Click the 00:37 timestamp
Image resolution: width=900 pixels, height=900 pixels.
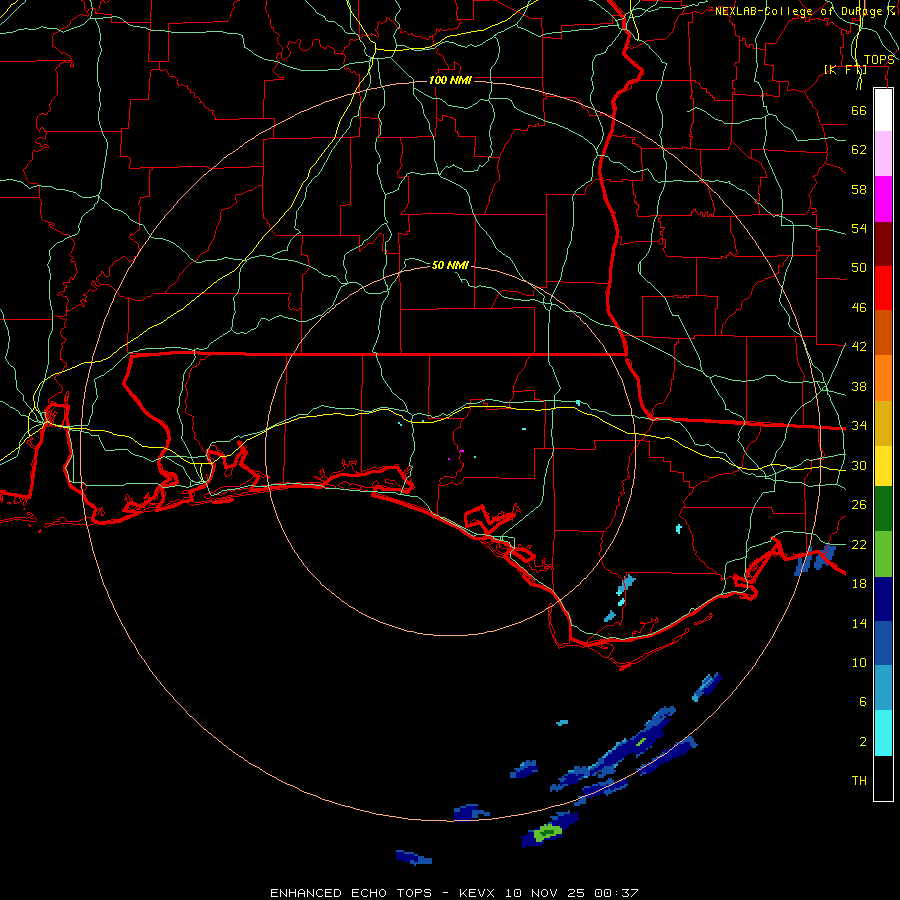click(x=616, y=893)
